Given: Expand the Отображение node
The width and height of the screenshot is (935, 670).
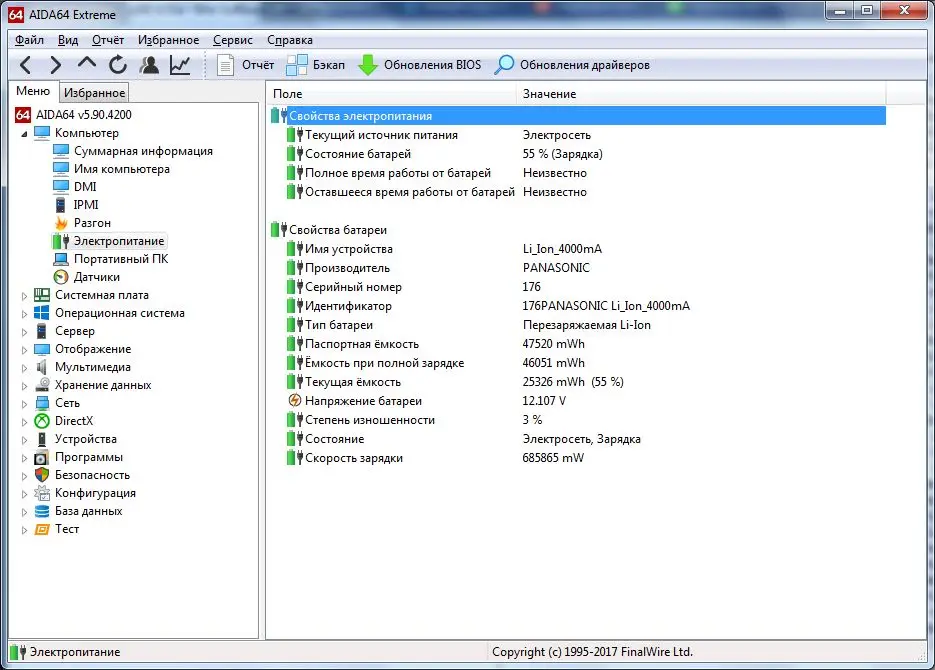Looking at the screenshot, I should (x=24, y=350).
